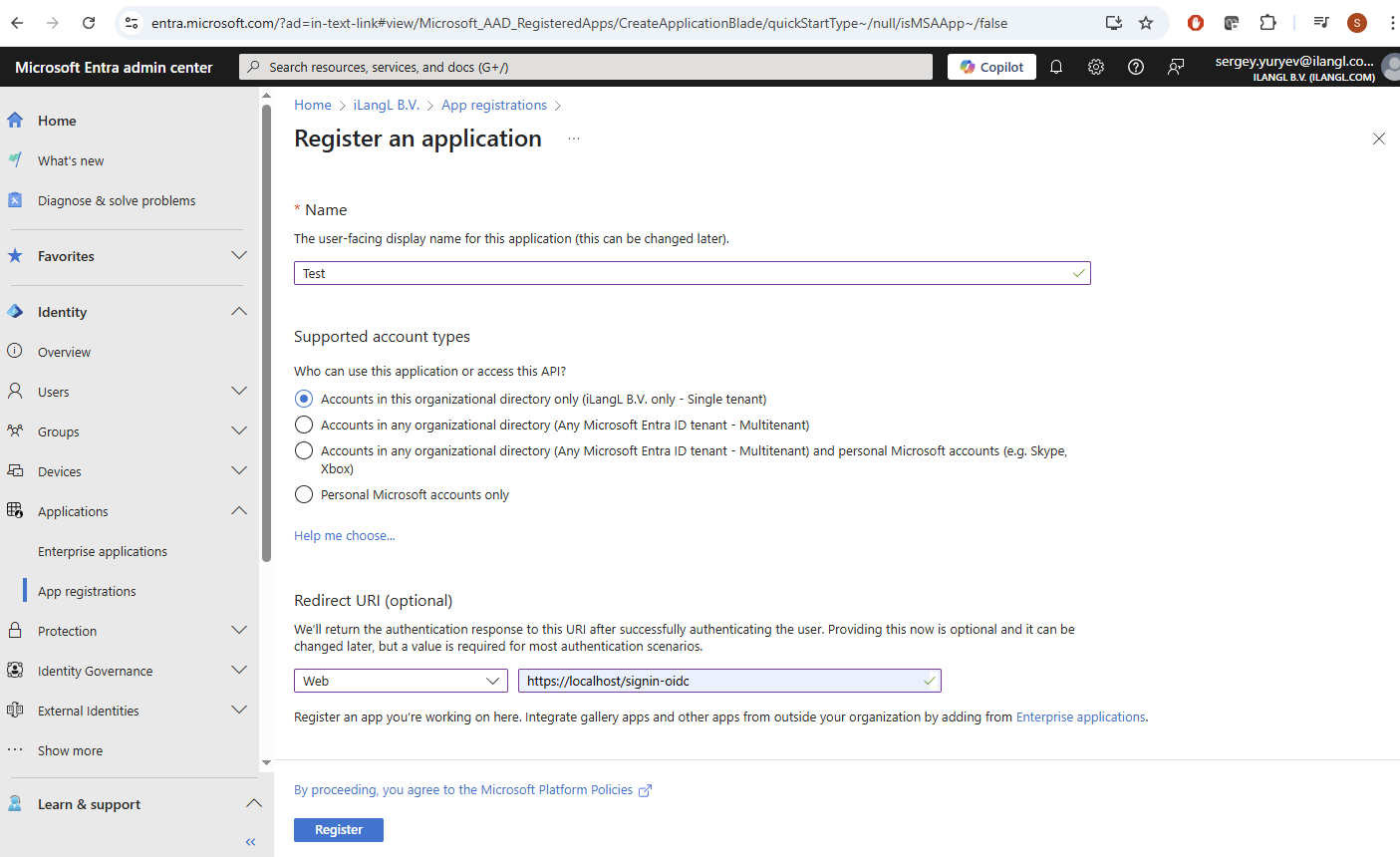
Task: Collapse the Identity section
Action: pos(239,312)
